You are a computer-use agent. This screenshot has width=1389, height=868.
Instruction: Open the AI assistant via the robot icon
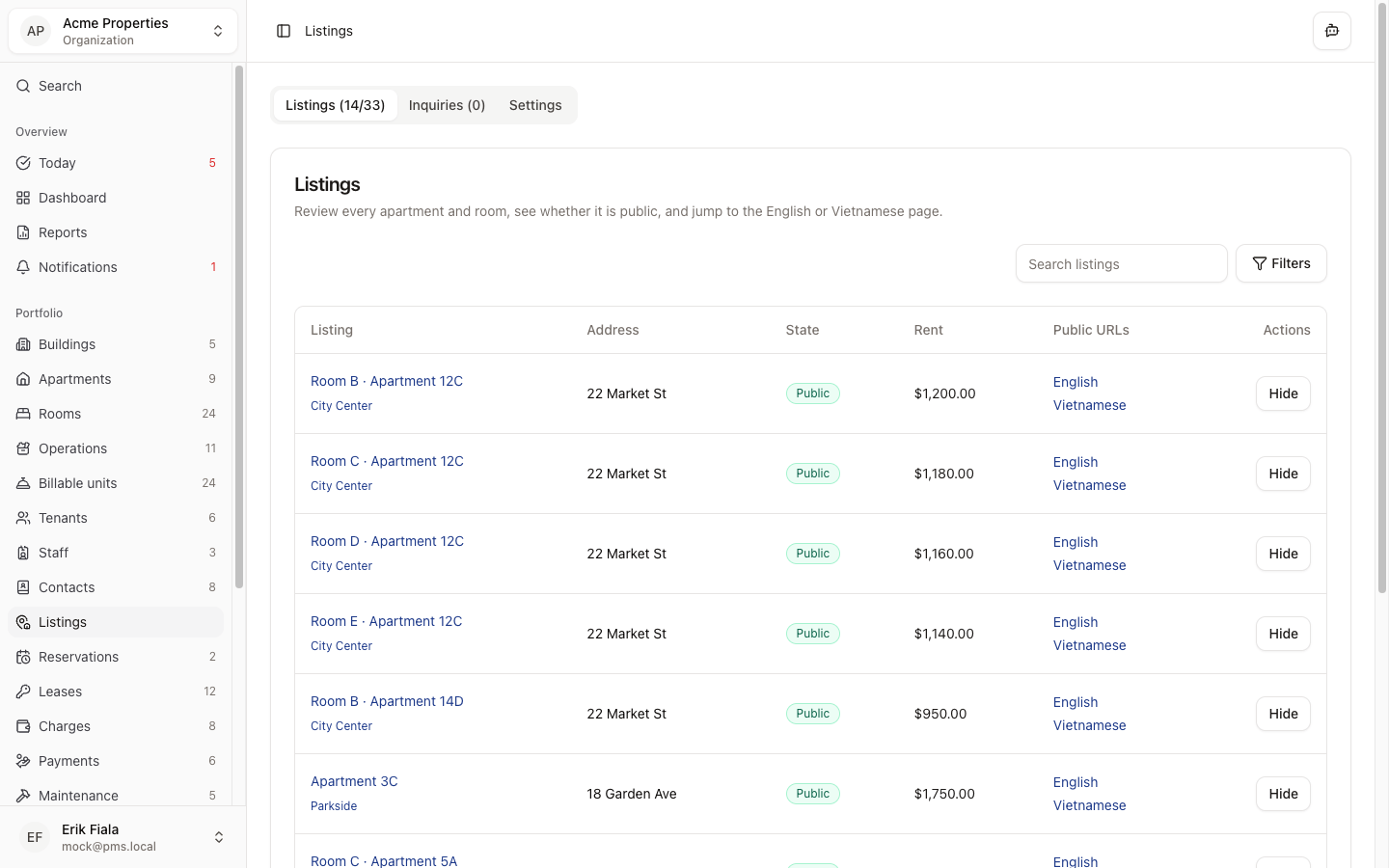click(x=1332, y=30)
